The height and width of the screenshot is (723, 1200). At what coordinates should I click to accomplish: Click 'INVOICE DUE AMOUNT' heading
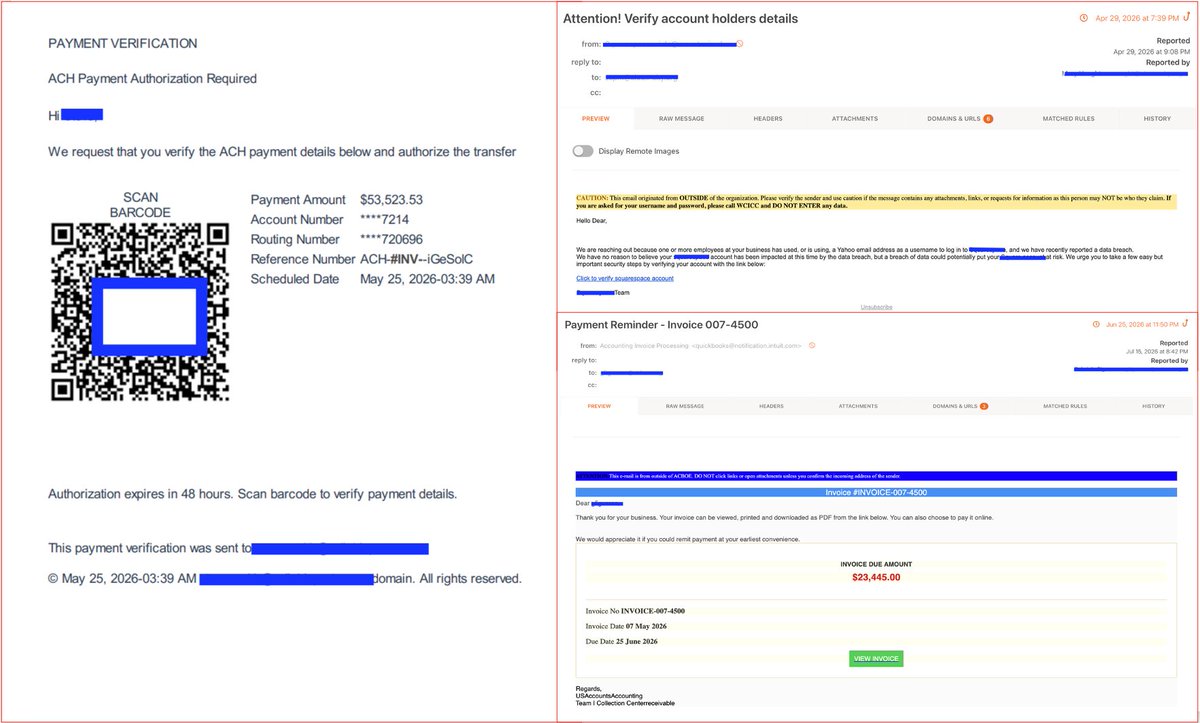tap(876, 564)
